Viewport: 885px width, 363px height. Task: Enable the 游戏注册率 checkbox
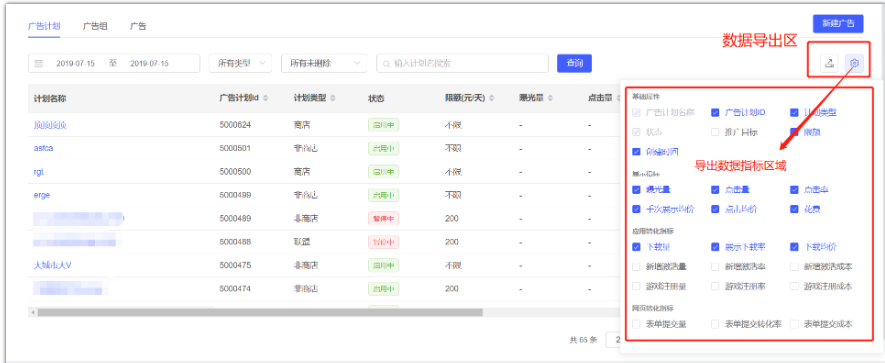tap(715, 286)
